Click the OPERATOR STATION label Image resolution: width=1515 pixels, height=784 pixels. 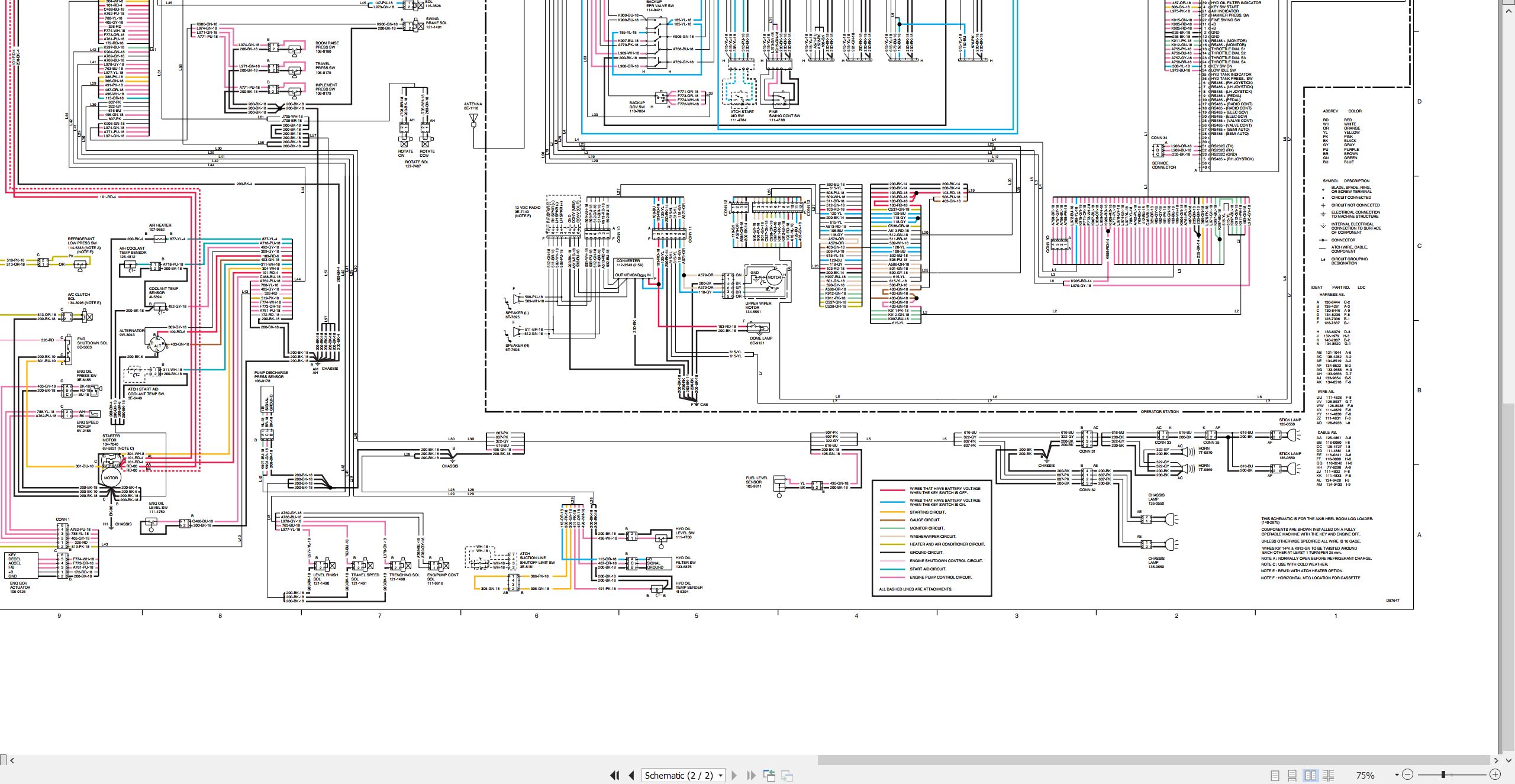click(x=1159, y=412)
